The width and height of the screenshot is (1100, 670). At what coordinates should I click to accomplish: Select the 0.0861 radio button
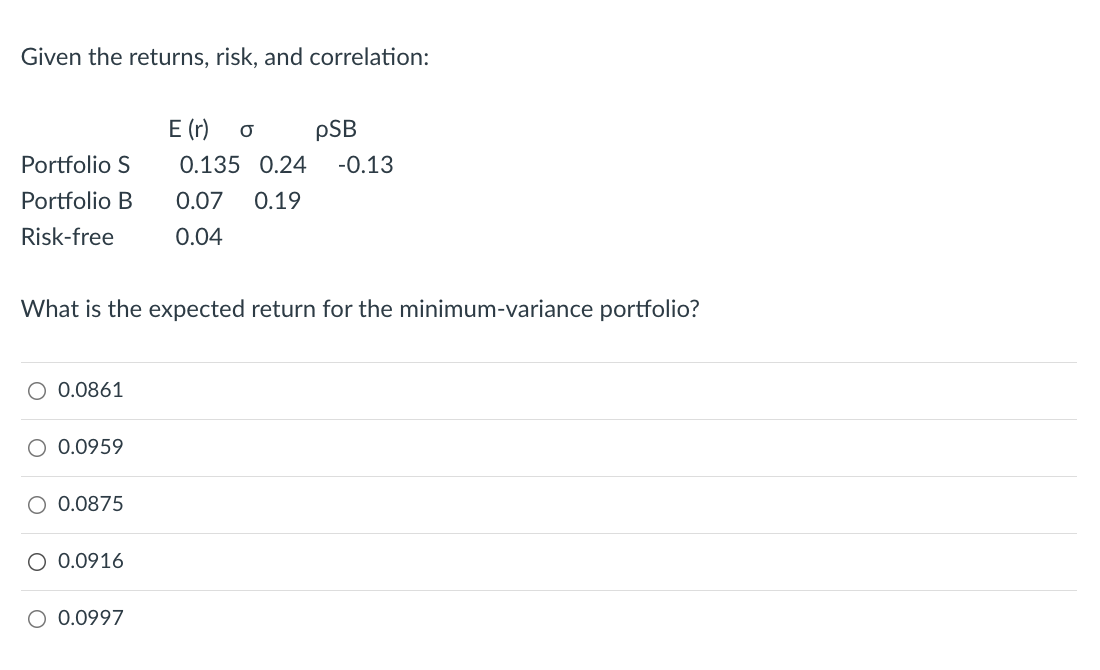click(37, 391)
